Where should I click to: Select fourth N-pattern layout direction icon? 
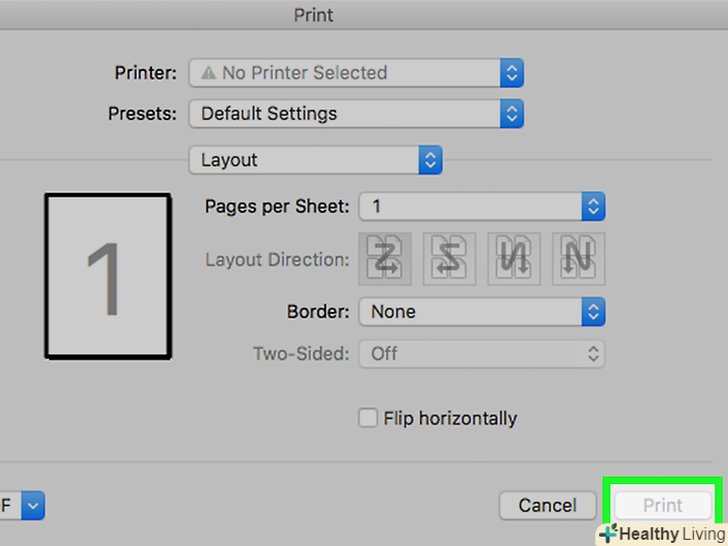coord(579,259)
